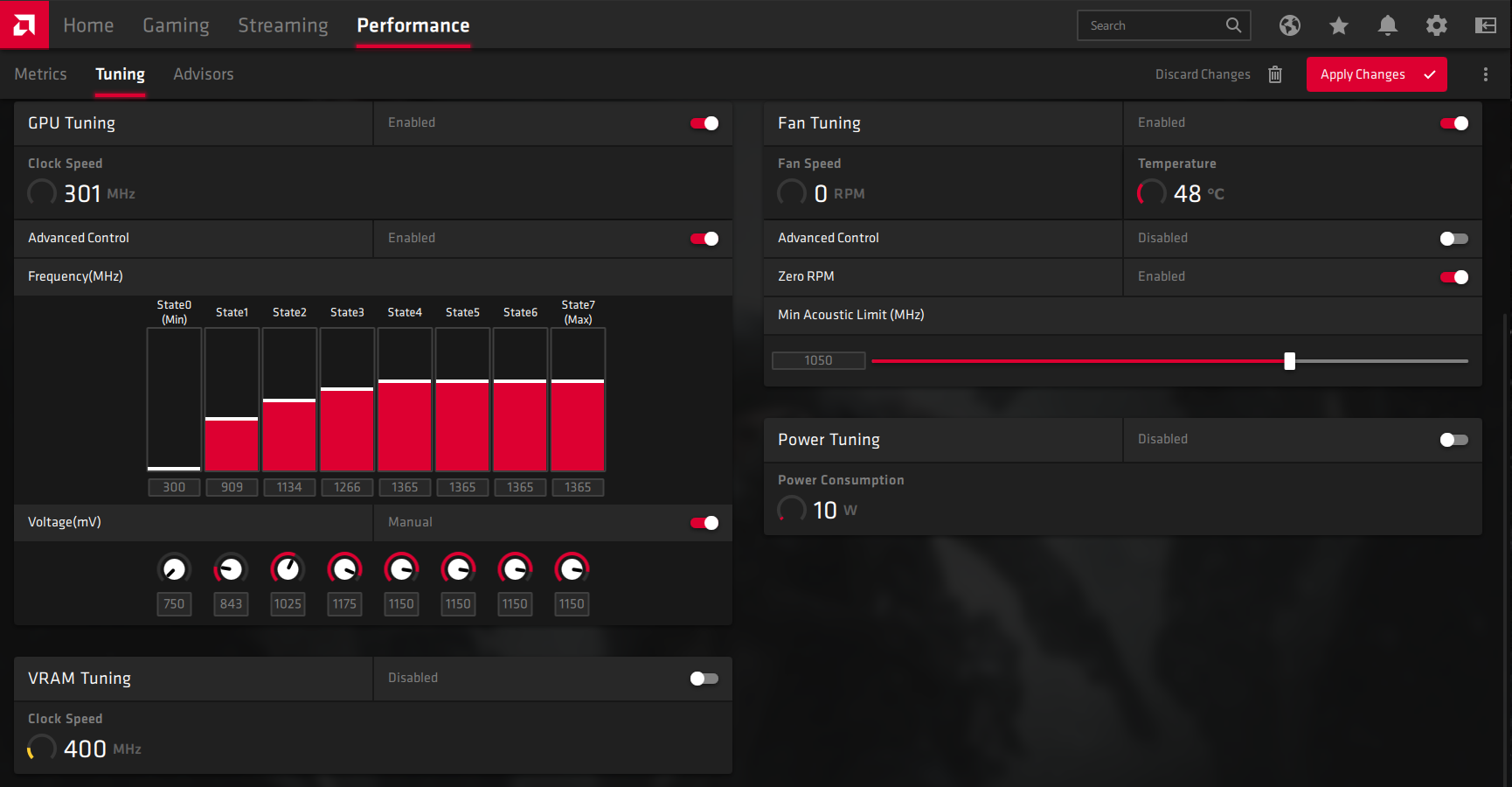Click the AMD logo icon
Image resolution: width=1512 pixels, height=787 pixels.
24,24
